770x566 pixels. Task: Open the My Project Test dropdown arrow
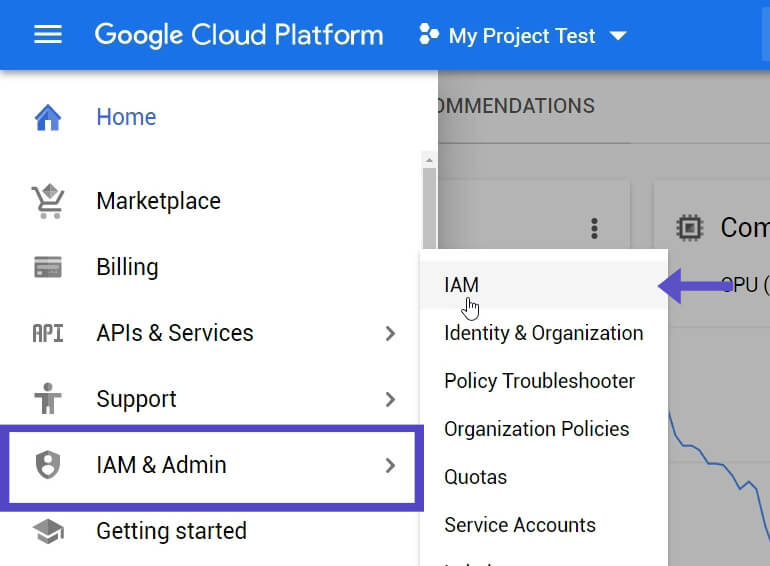pyautogui.click(x=618, y=36)
